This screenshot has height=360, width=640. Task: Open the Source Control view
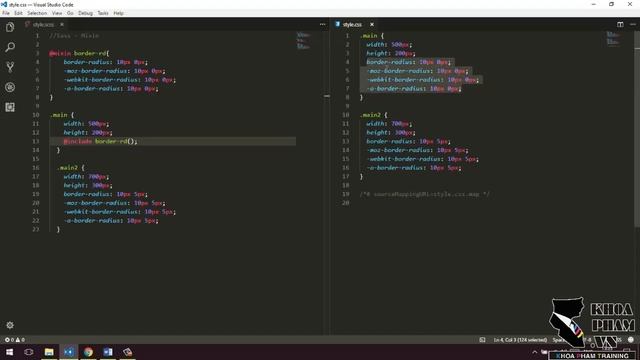pos(10,67)
